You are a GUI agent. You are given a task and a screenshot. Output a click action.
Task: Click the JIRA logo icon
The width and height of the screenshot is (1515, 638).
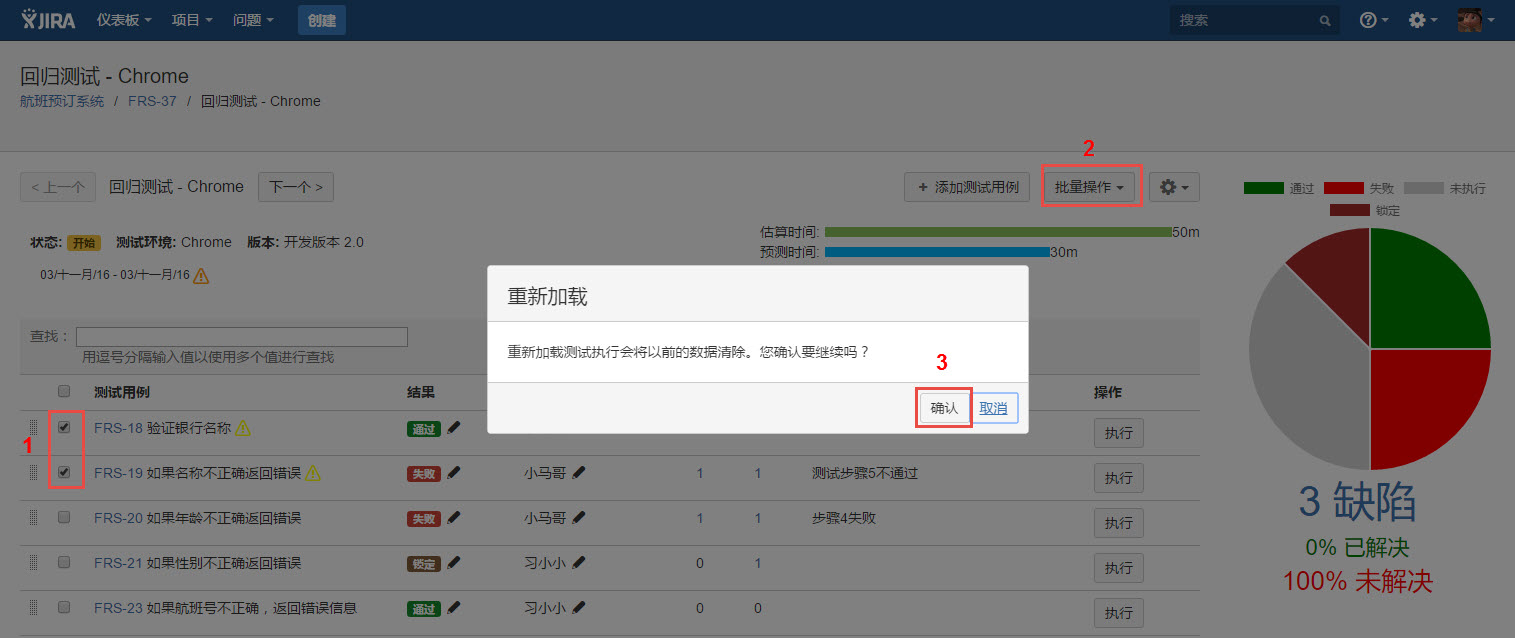pyautogui.click(x=49, y=20)
